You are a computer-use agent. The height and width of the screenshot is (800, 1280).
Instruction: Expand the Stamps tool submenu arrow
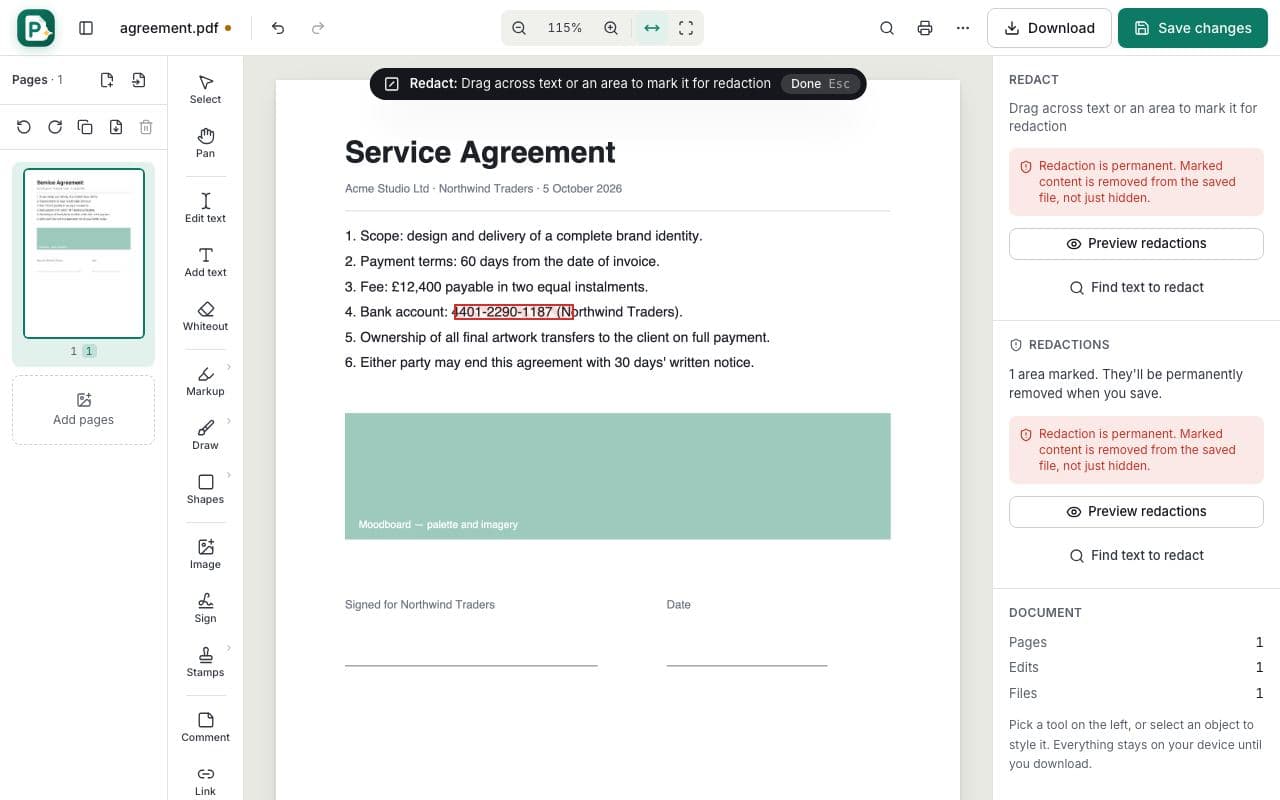click(229, 648)
